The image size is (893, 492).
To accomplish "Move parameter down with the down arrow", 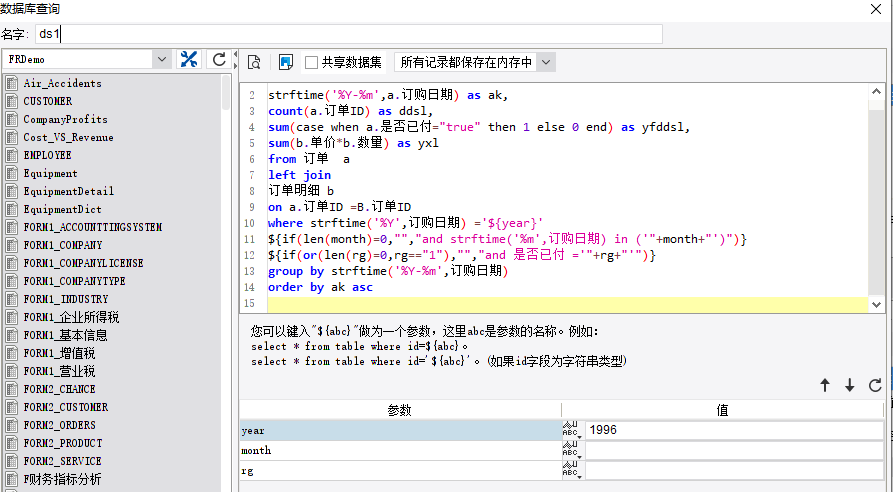I will pyautogui.click(x=850, y=386).
